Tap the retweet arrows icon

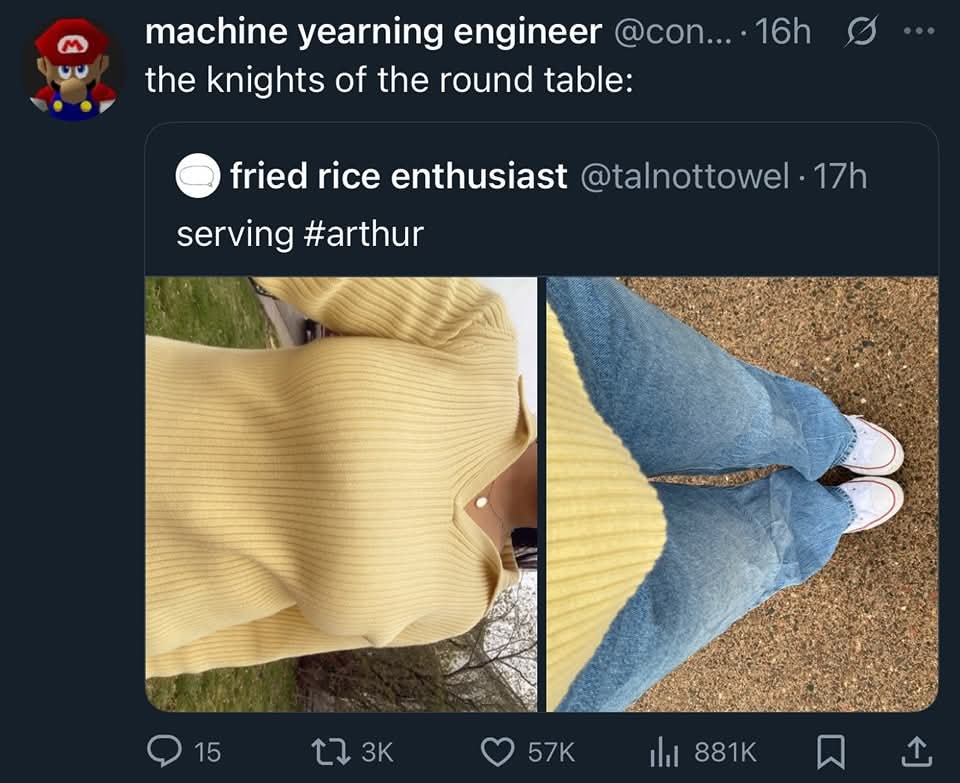click(331, 752)
